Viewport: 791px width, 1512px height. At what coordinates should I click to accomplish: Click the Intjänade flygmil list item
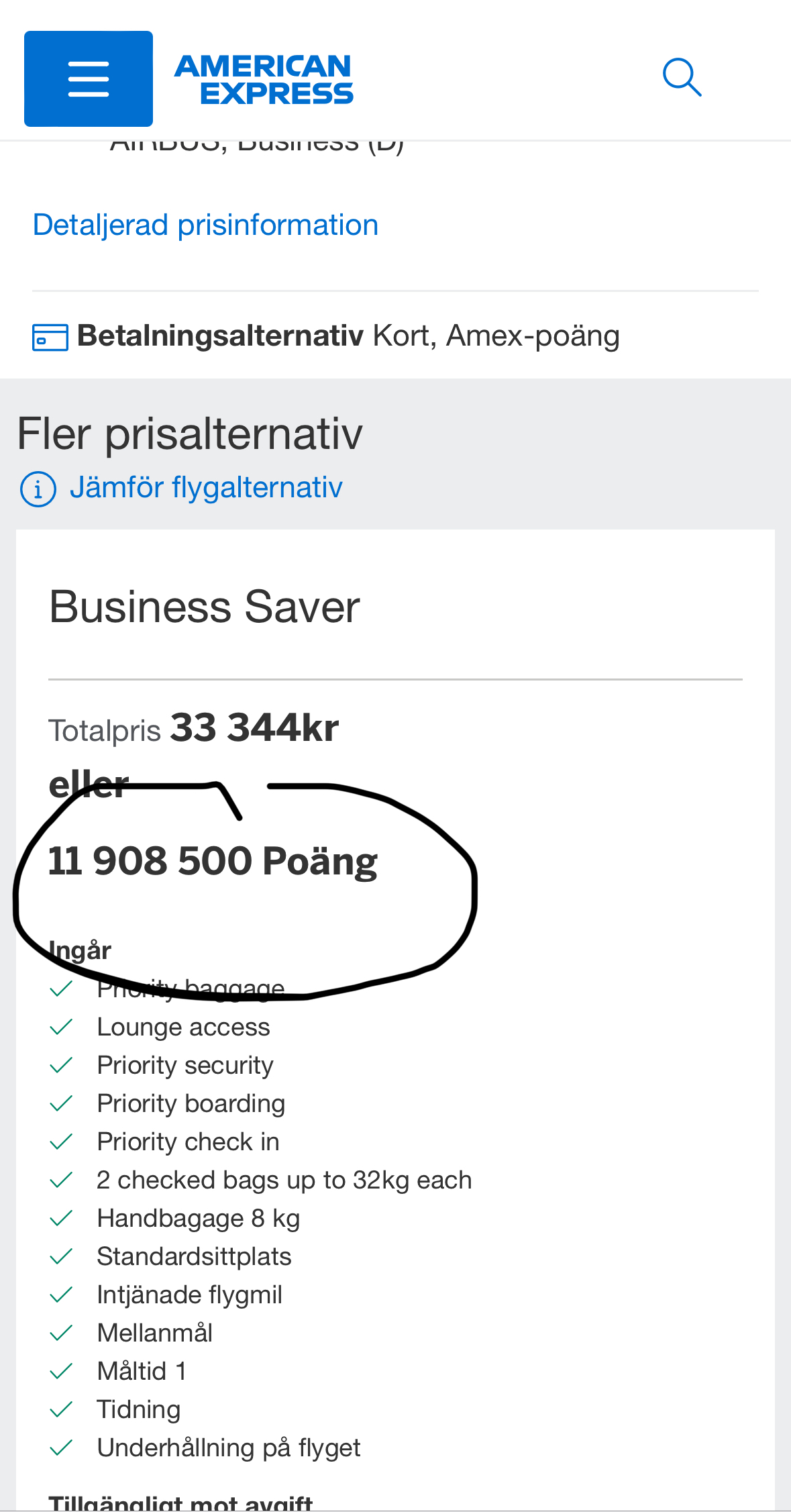pos(190,1293)
